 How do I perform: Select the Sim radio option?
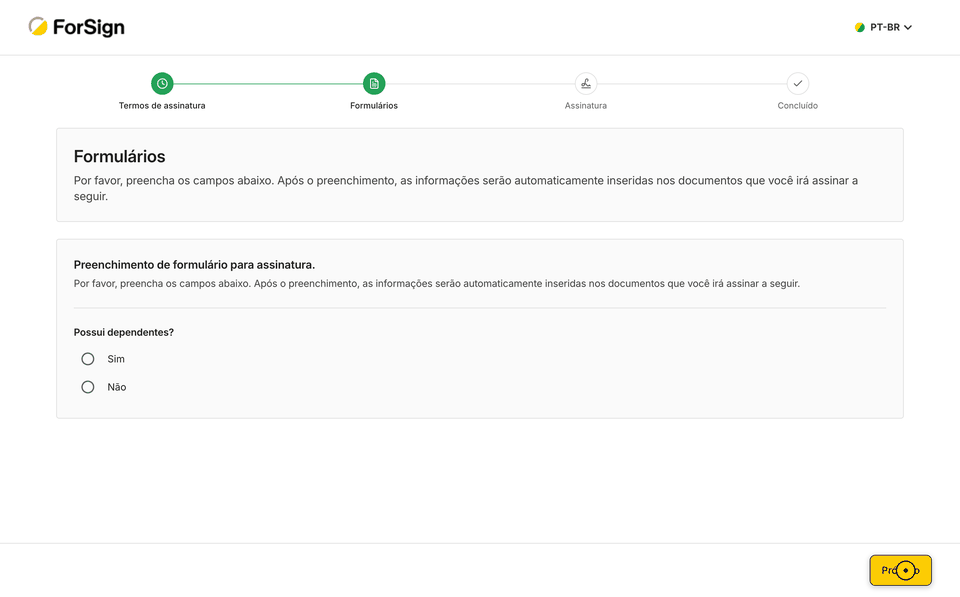(x=88, y=359)
